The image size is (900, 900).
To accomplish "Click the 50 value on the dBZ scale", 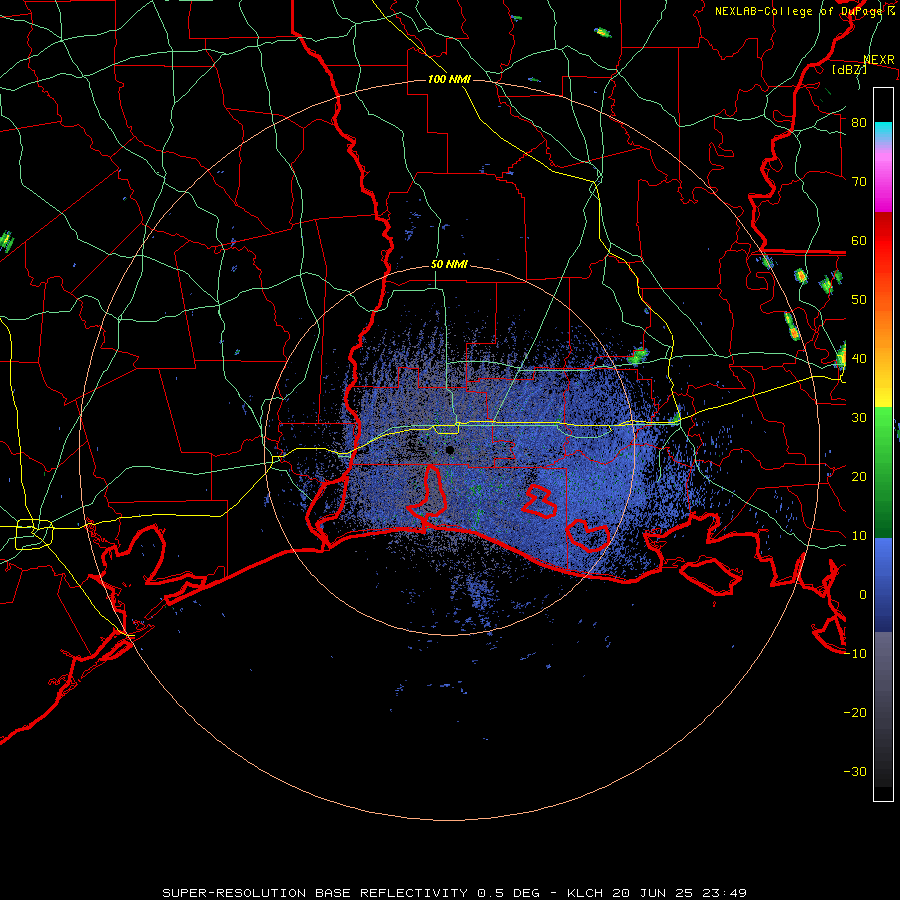I will coord(859,300).
